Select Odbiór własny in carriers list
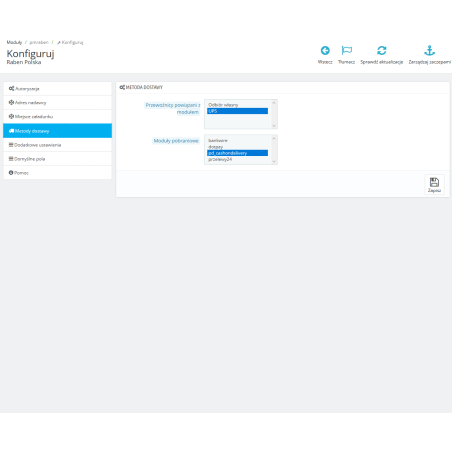The width and height of the screenshot is (452, 452). [237, 105]
